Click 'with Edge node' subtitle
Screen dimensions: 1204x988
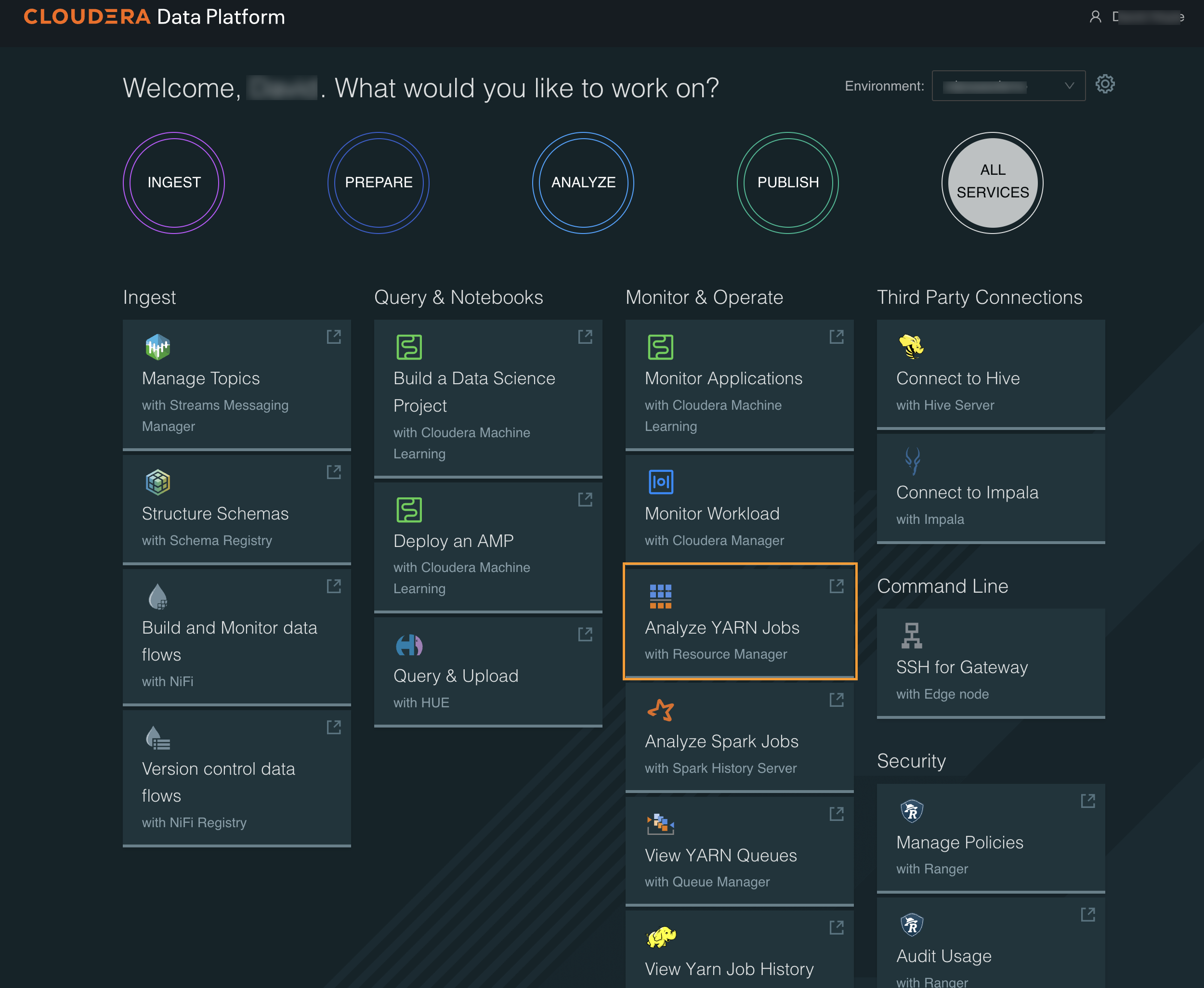pyautogui.click(x=942, y=694)
